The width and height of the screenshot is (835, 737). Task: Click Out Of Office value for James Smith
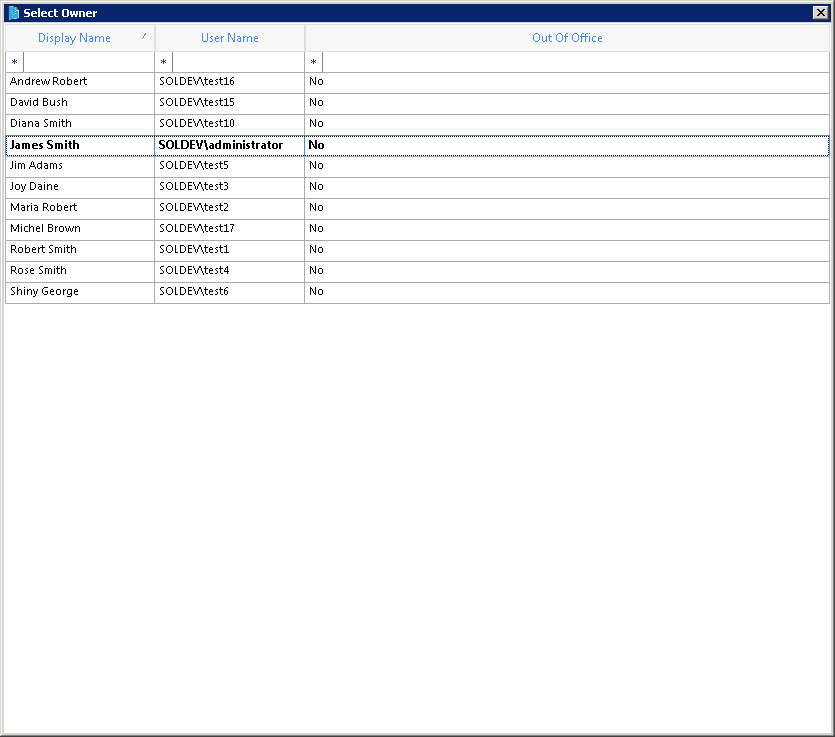[316, 145]
